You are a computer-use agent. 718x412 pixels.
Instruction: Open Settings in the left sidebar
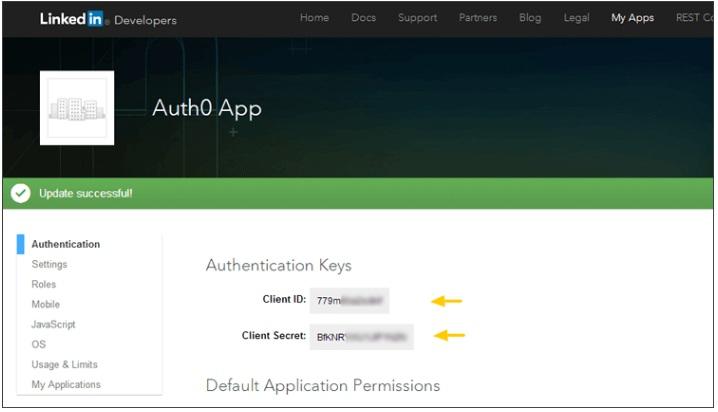(x=49, y=264)
